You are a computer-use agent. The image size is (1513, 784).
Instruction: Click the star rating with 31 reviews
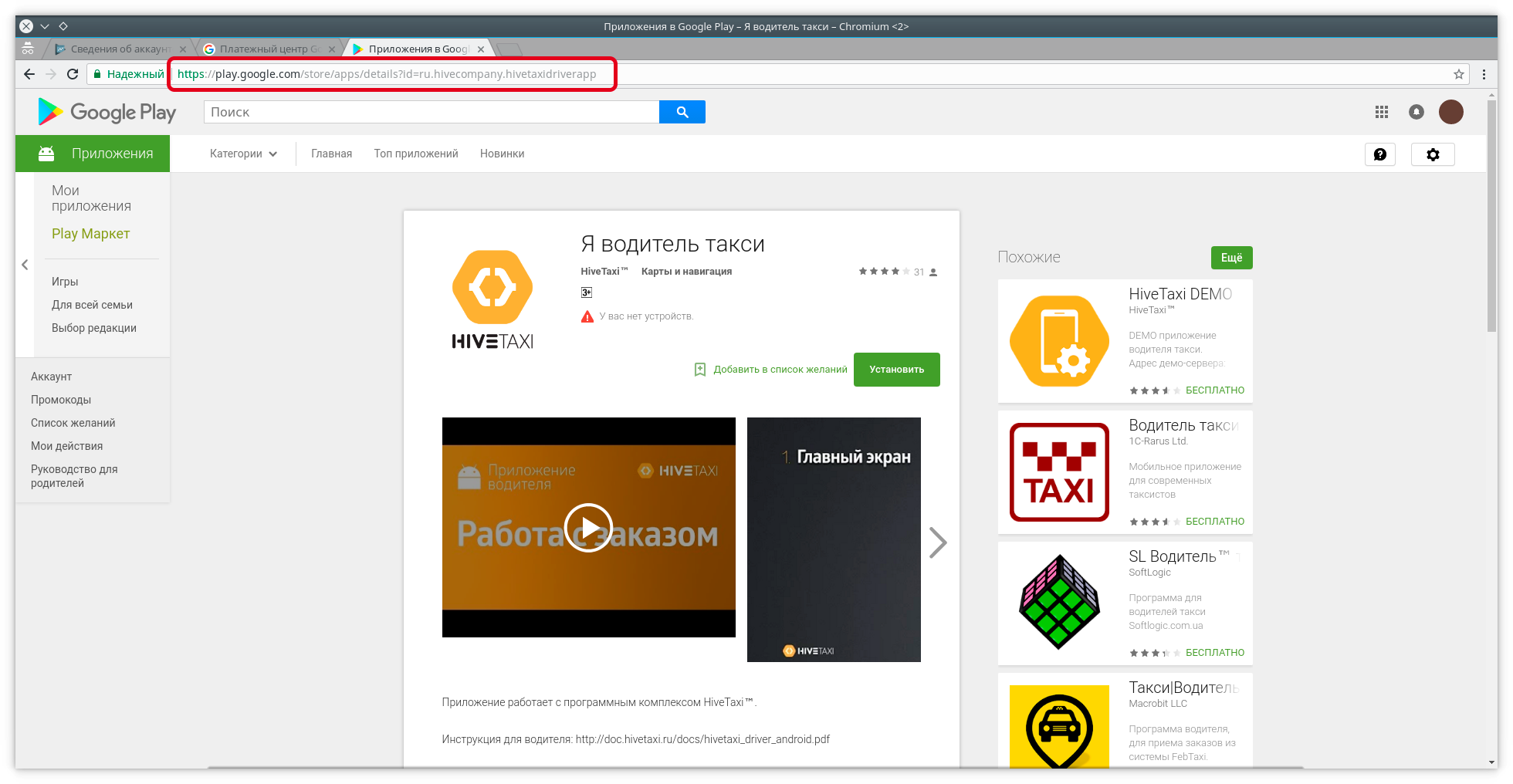[898, 272]
